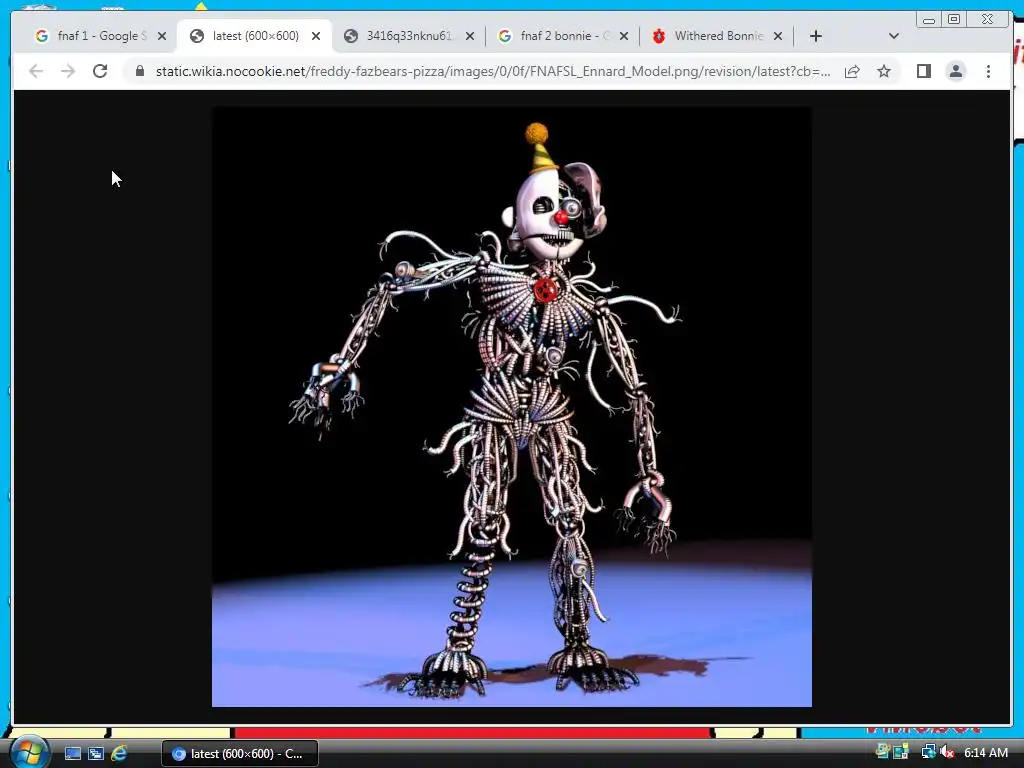Click Switch between windows quick launch icon

pos(96,754)
